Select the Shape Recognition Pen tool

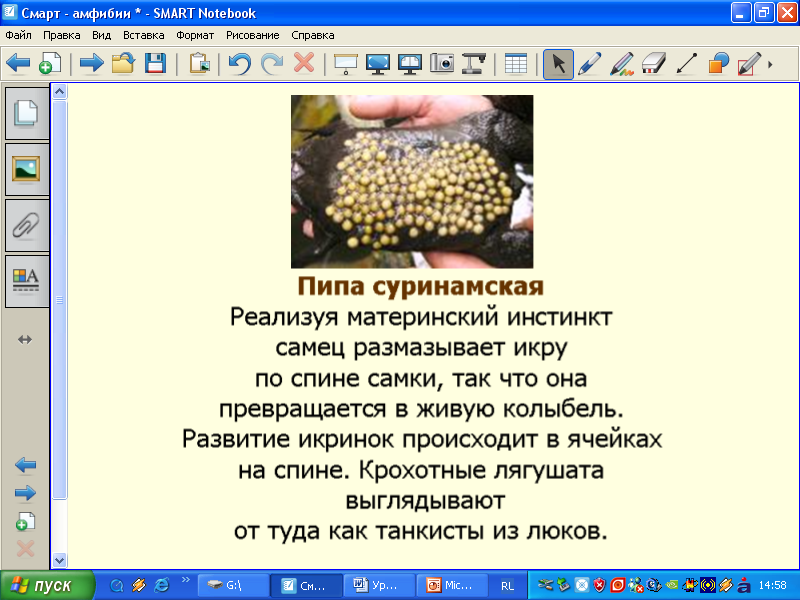pyautogui.click(x=749, y=64)
